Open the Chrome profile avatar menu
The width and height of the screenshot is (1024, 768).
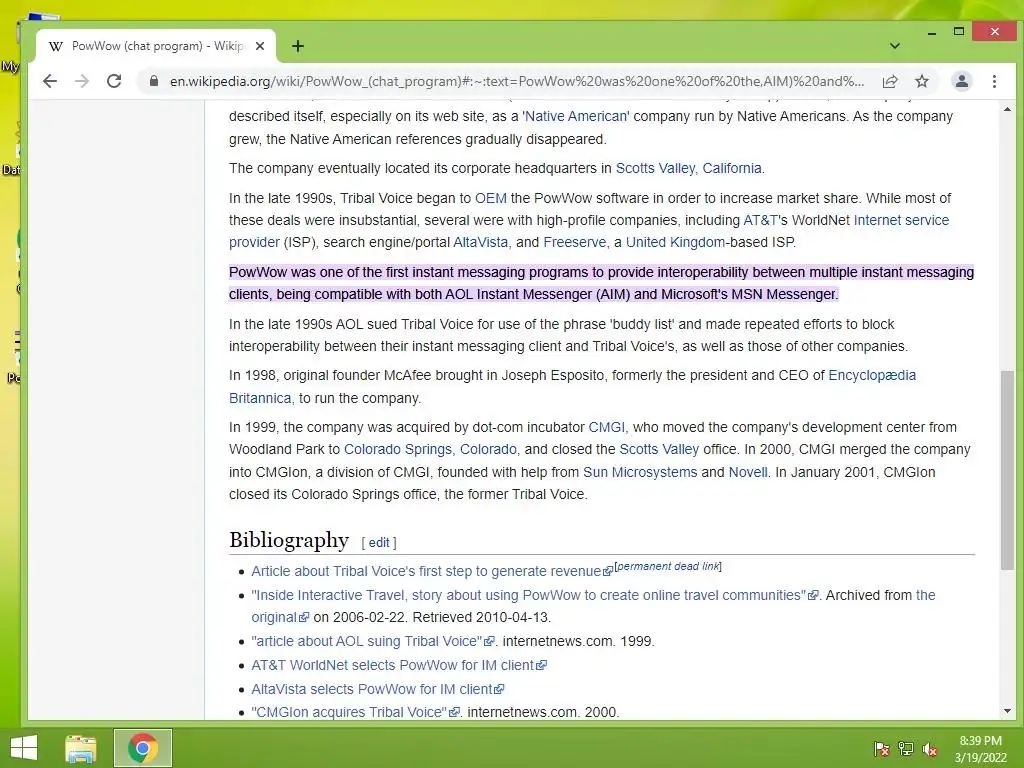pyautogui.click(x=961, y=81)
